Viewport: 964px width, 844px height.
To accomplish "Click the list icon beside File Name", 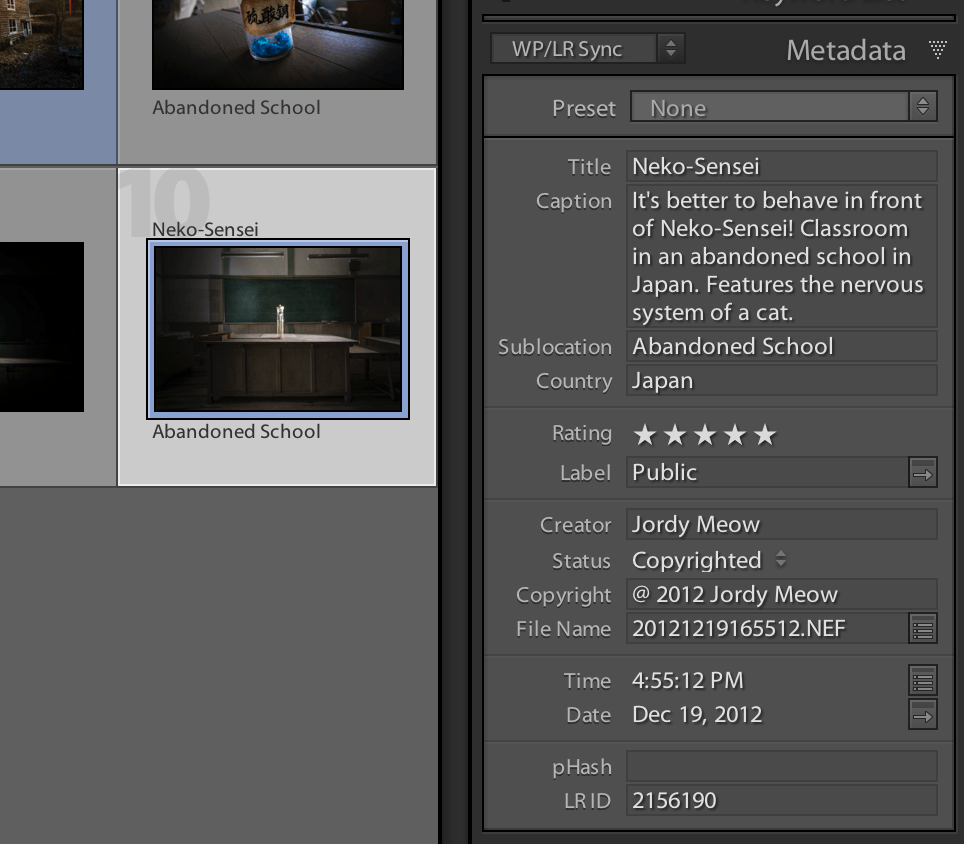I will pyautogui.click(x=923, y=629).
